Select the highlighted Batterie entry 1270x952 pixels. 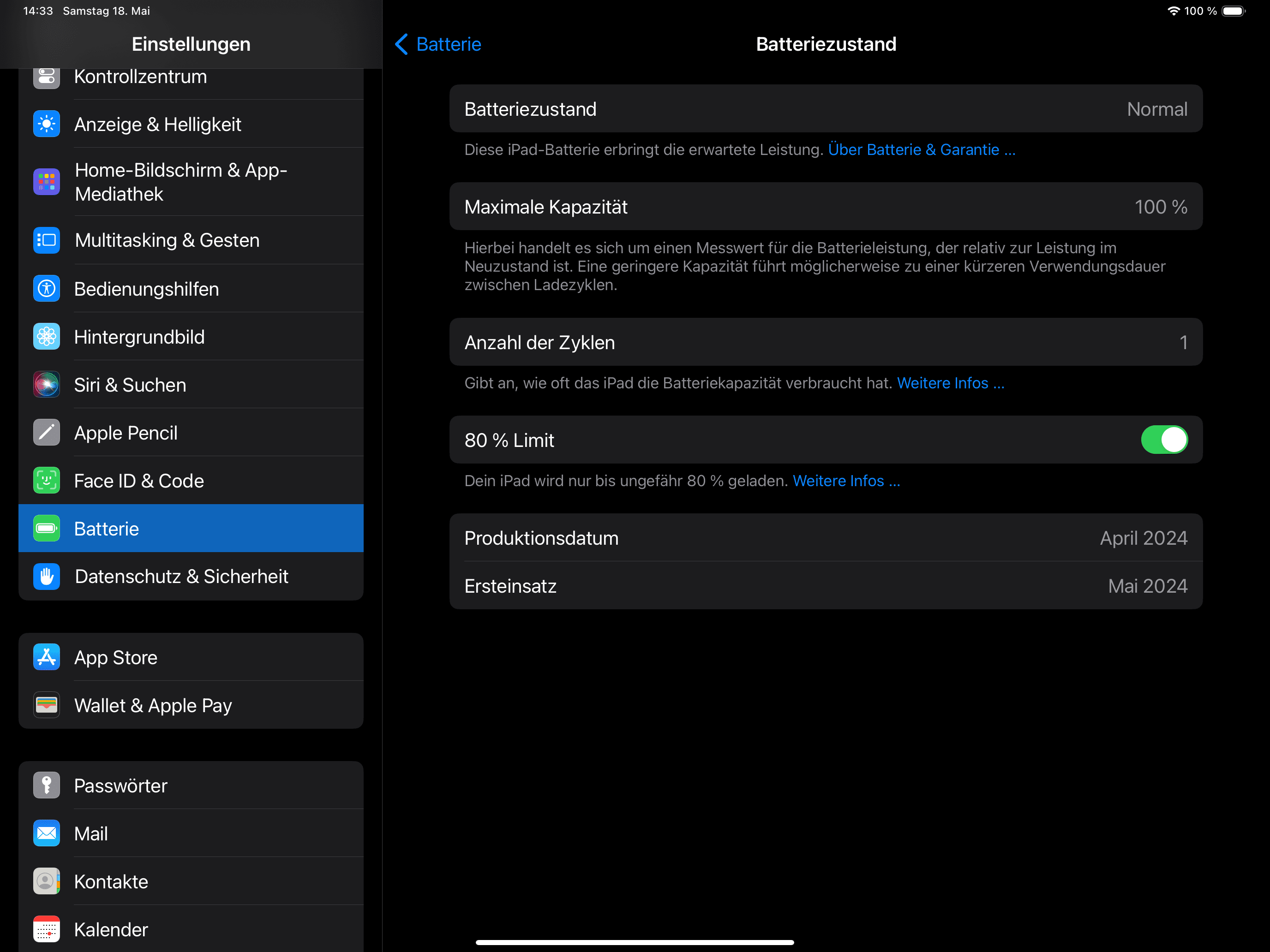[x=191, y=529]
